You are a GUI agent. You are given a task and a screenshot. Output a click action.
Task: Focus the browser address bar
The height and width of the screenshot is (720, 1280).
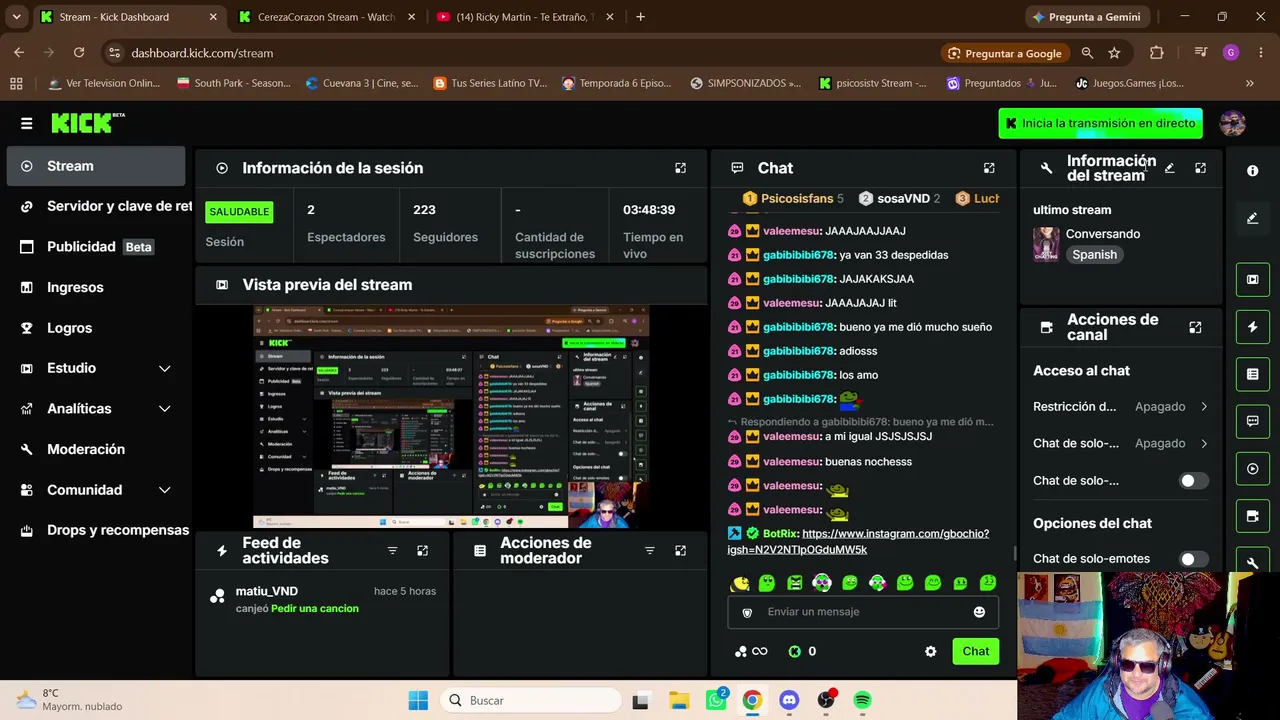(x=520, y=53)
